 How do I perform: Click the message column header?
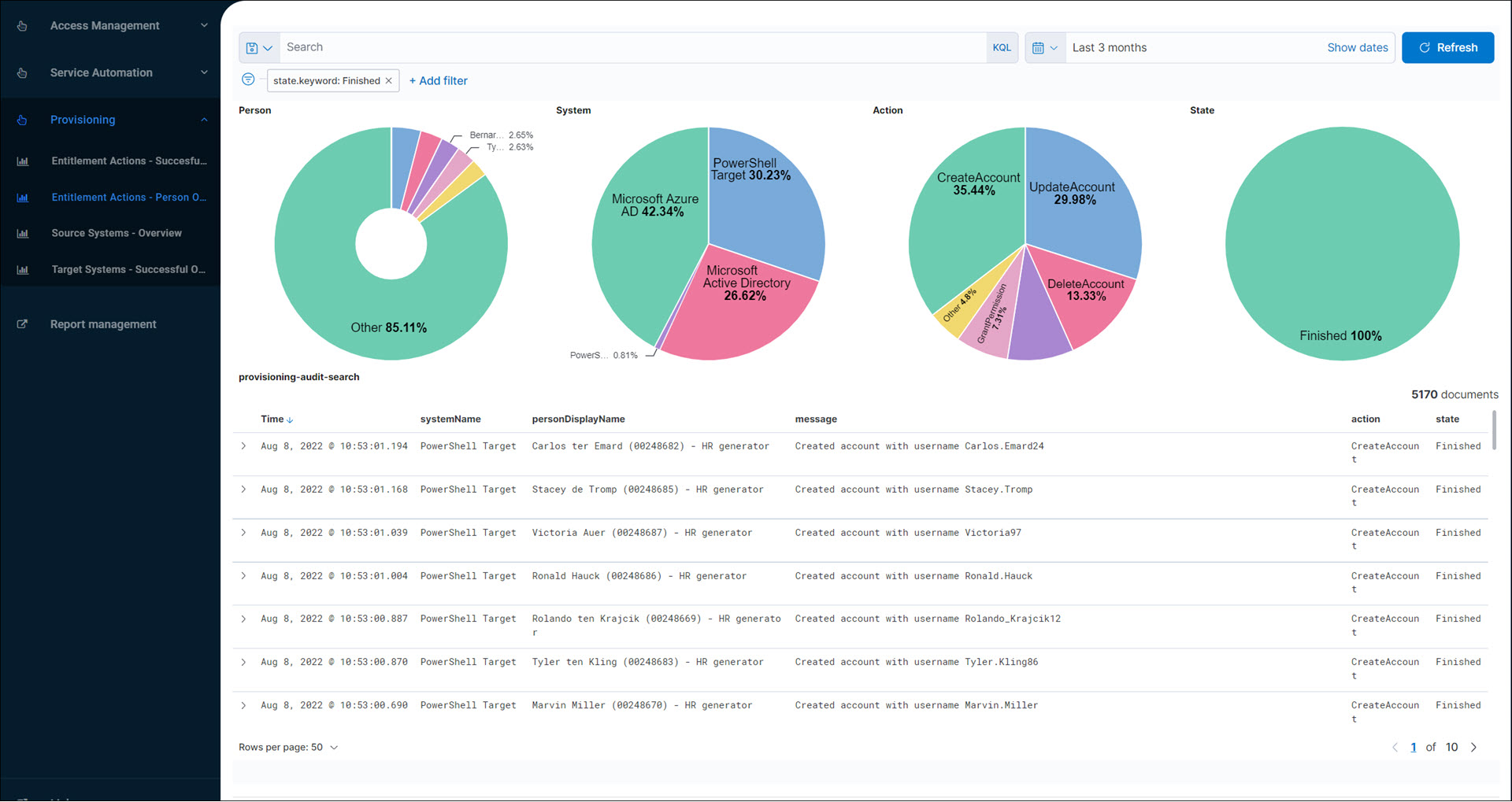pyautogui.click(x=816, y=419)
